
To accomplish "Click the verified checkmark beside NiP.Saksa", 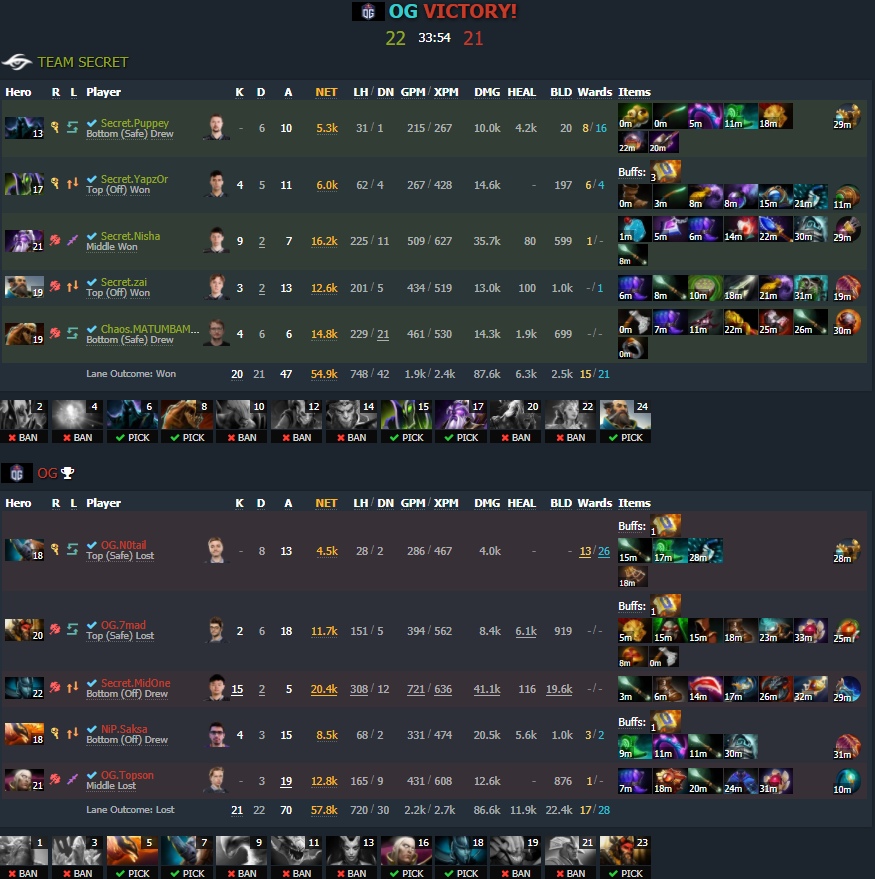I will pos(92,729).
